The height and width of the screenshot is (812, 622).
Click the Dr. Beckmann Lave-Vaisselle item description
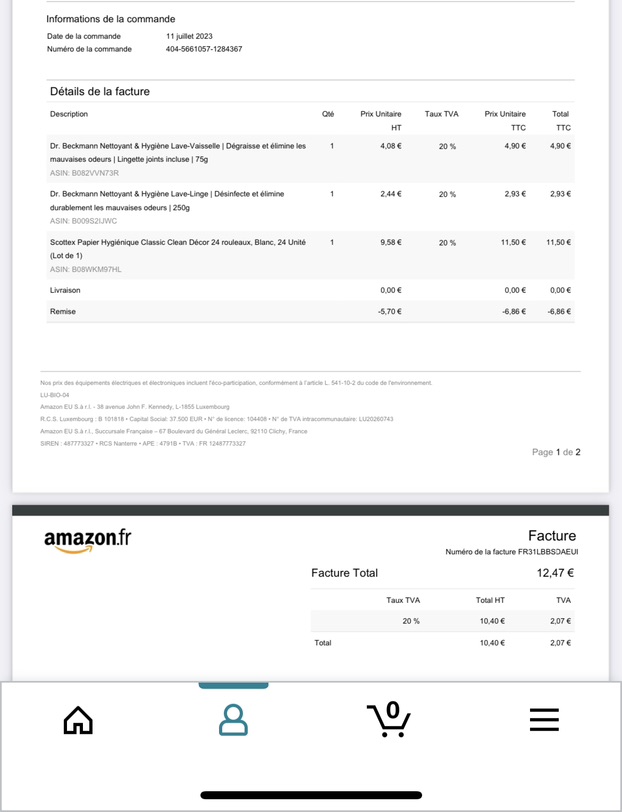tap(178, 153)
